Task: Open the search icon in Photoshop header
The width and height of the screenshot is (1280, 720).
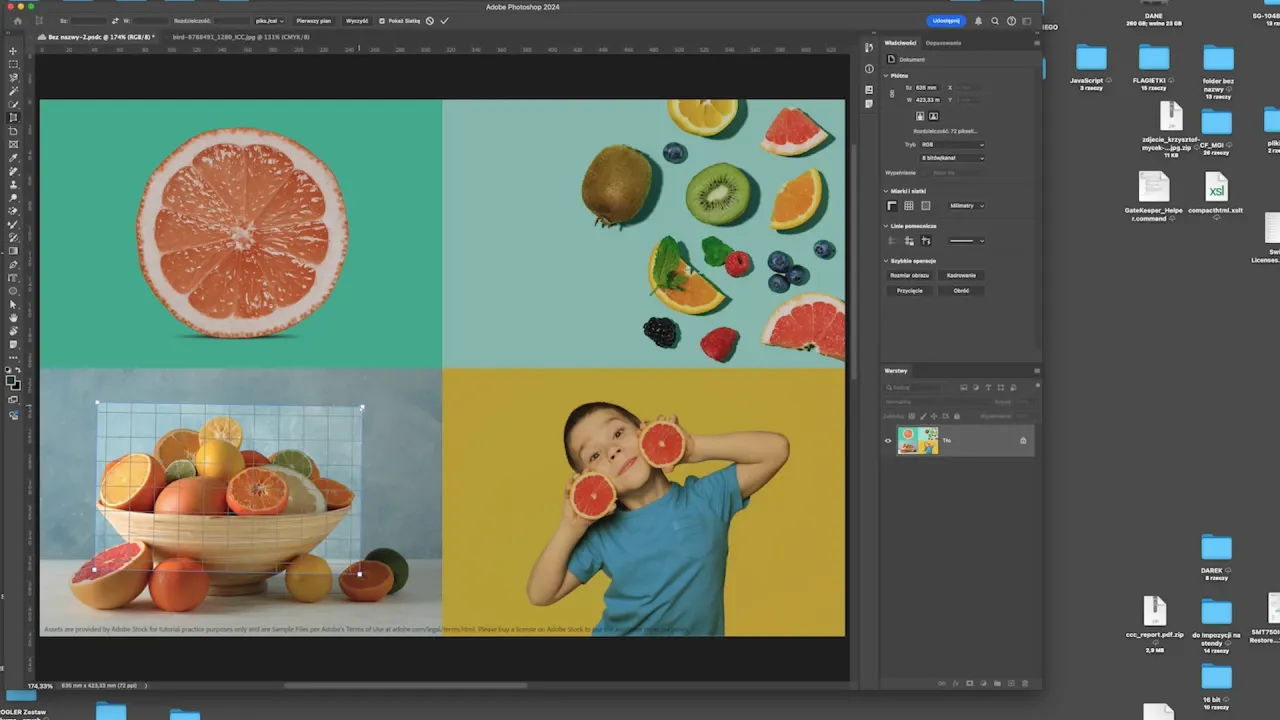Action: click(x=995, y=20)
